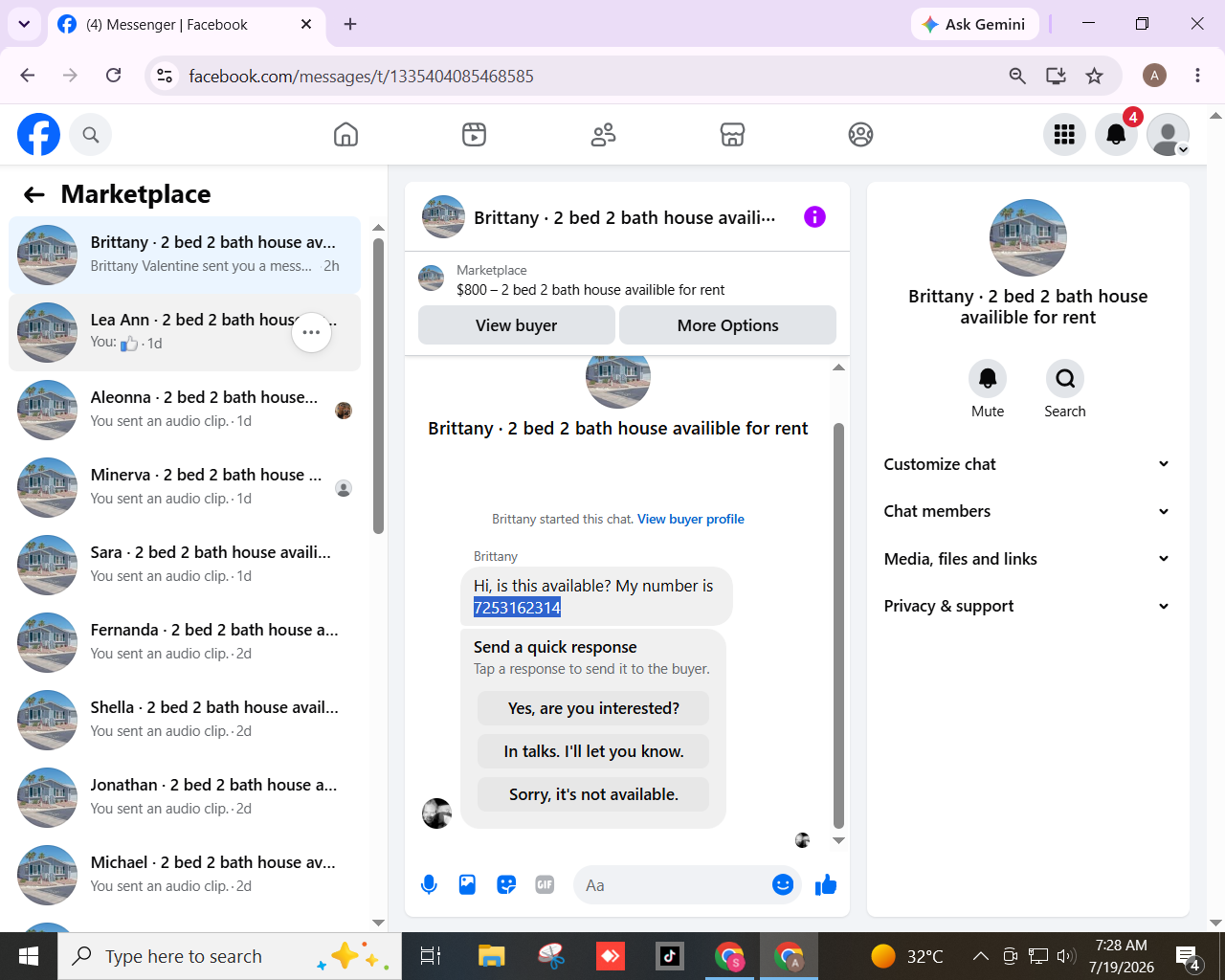Open the Marketplace storefront icon
Screen dimensions: 1225x980
click(x=732, y=134)
